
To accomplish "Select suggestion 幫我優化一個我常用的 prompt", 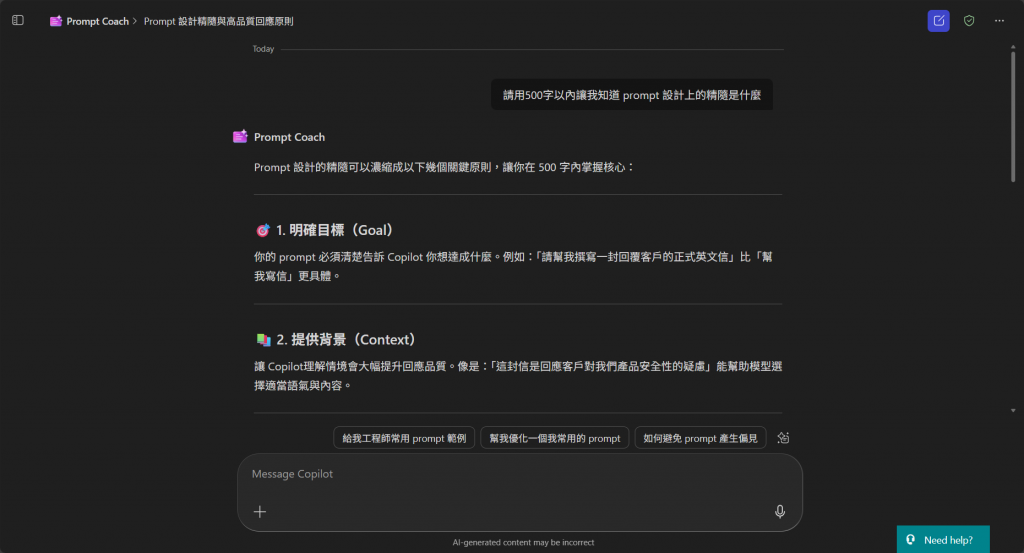I will pyautogui.click(x=554, y=438).
